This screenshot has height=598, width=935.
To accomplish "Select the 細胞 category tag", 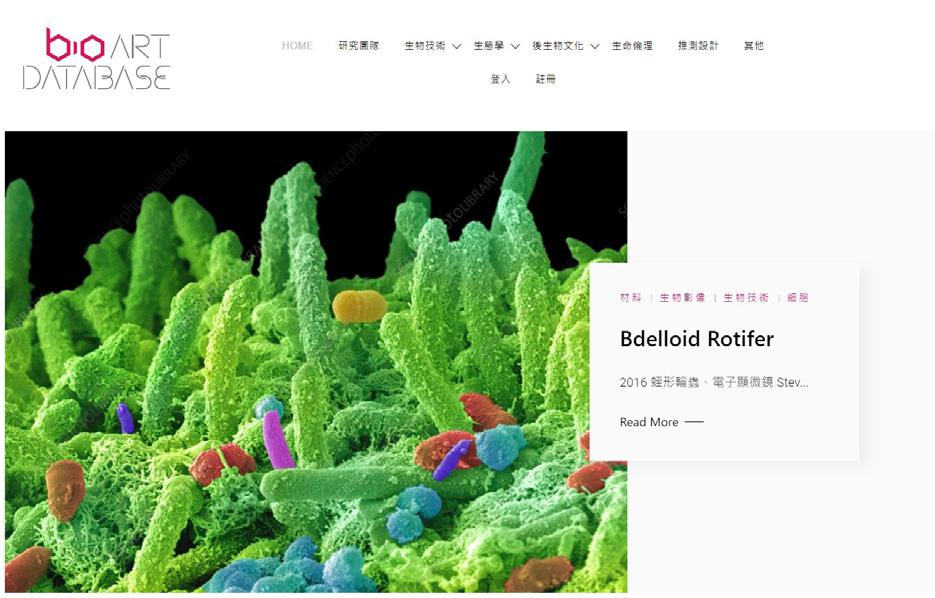I will point(798,298).
